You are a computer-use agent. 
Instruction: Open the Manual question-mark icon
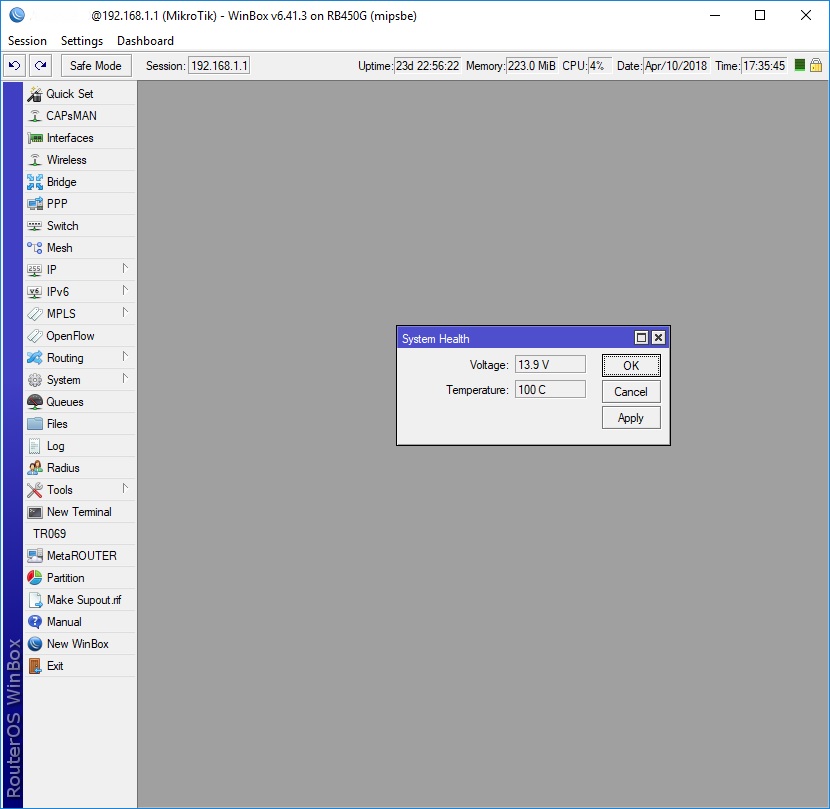(34, 622)
